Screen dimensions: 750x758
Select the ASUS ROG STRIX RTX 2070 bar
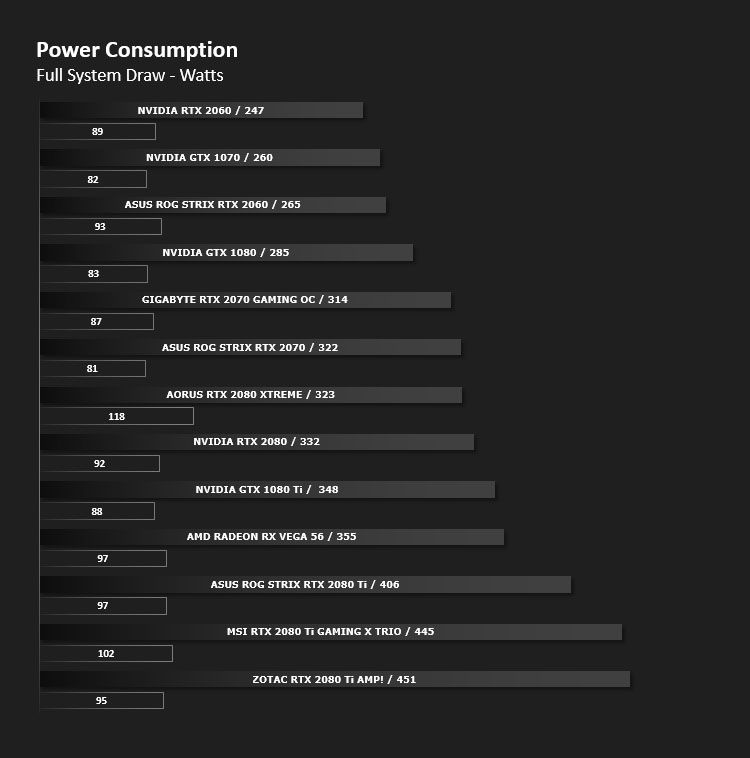[250, 347]
